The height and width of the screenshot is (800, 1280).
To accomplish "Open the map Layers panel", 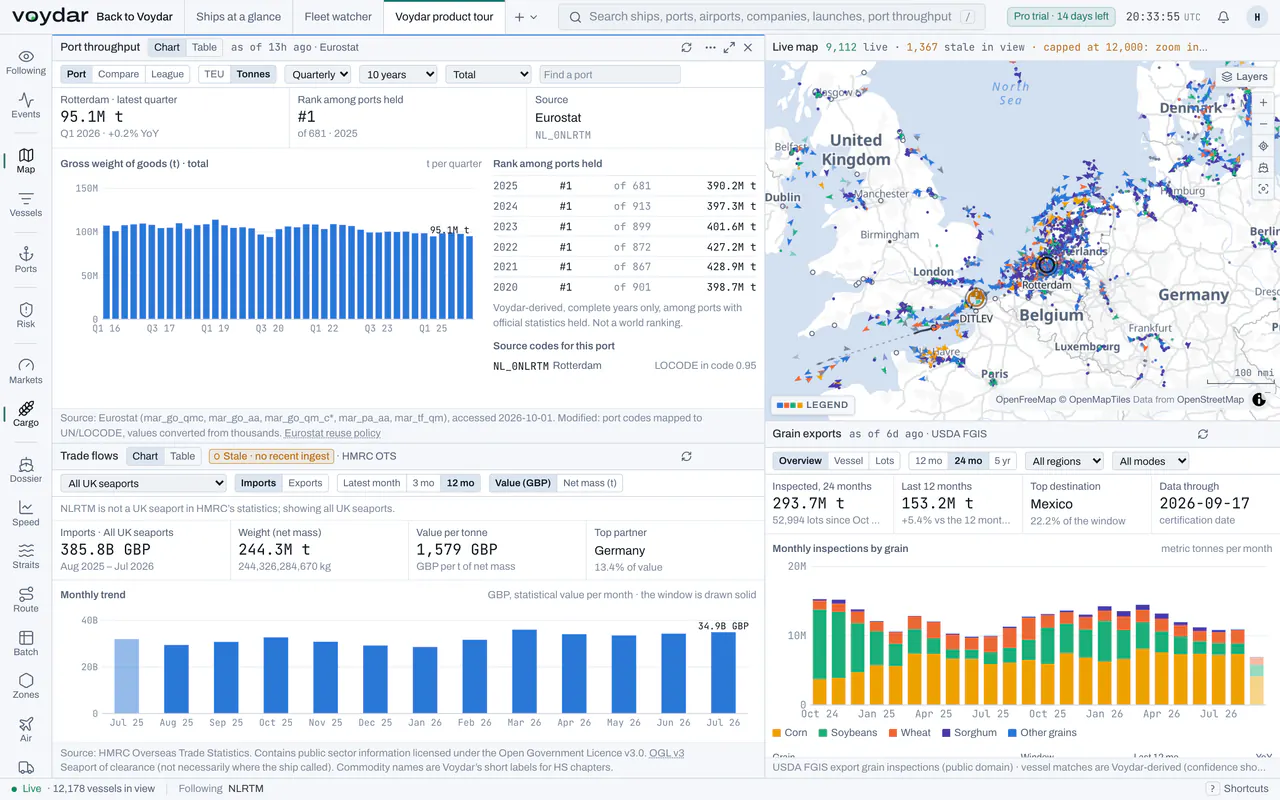I will coord(1244,76).
